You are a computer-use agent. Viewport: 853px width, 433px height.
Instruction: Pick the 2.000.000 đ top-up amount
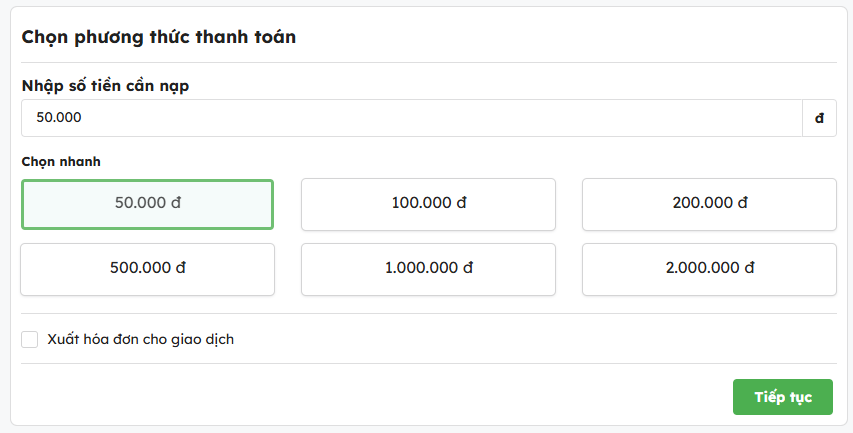coord(709,269)
